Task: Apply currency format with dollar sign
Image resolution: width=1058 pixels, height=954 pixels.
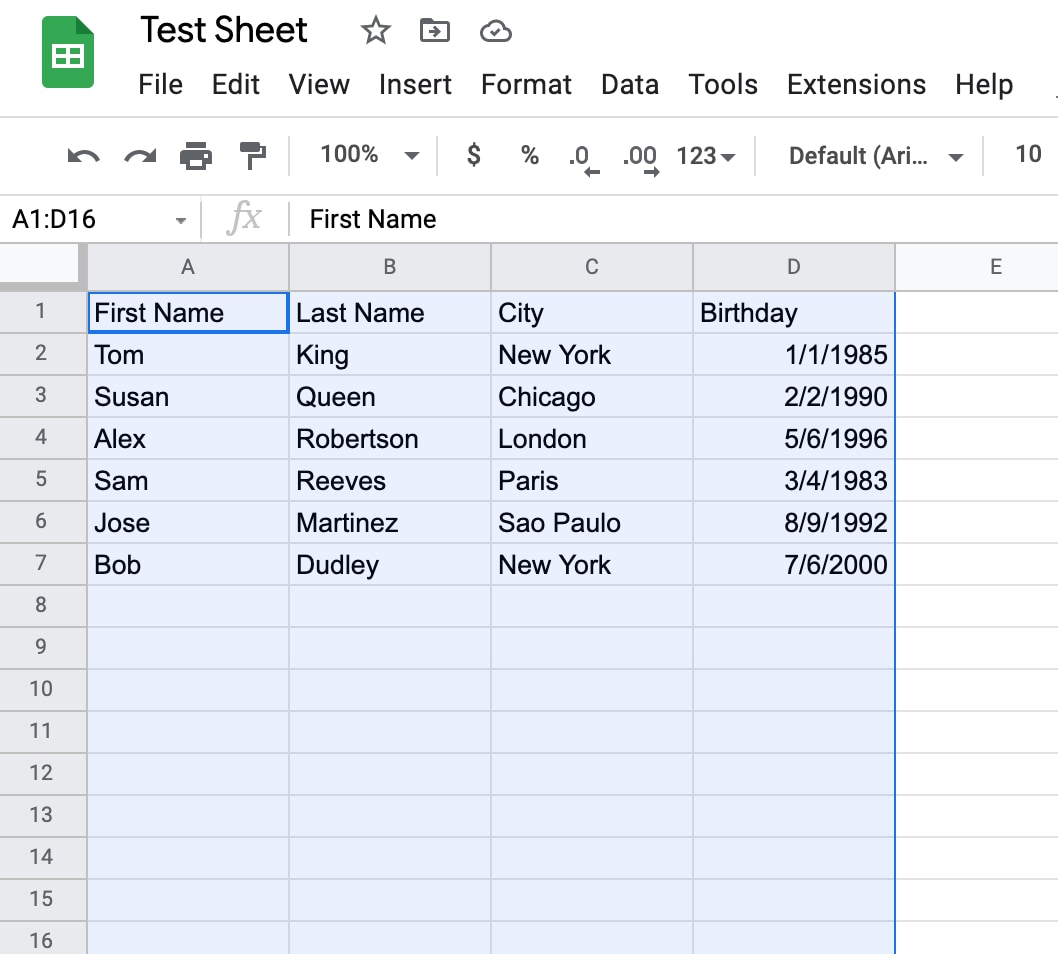Action: pyautogui.click(x=474, y=155)
